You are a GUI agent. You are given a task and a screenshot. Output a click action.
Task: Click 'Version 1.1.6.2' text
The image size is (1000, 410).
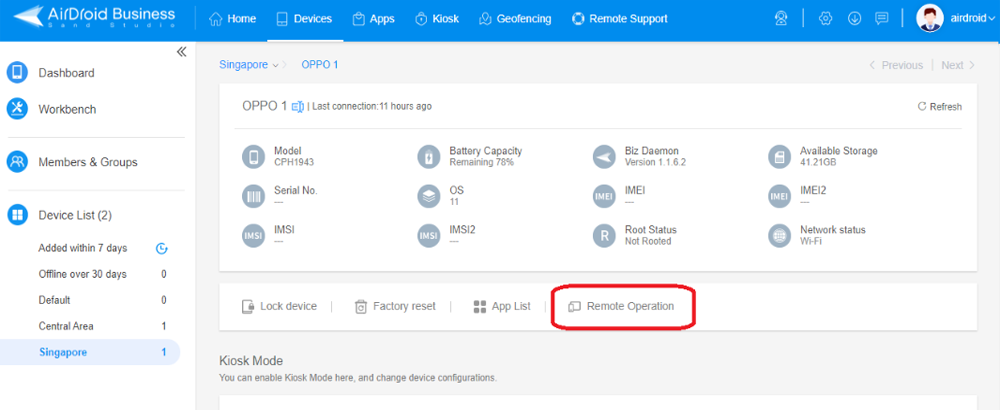tap(655, 162)
